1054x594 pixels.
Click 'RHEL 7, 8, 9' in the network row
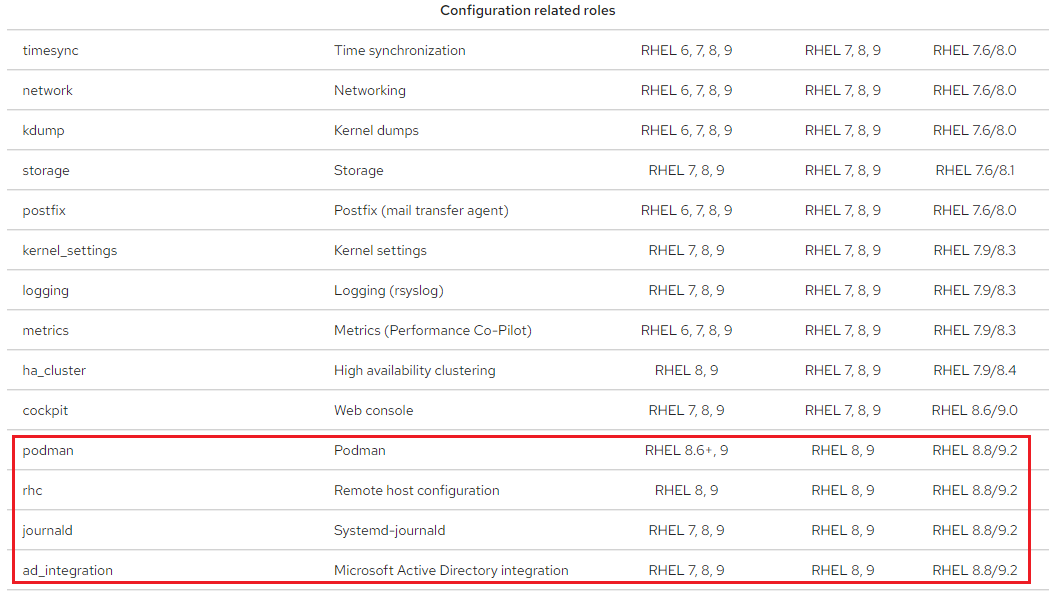[x=842, y=90]
